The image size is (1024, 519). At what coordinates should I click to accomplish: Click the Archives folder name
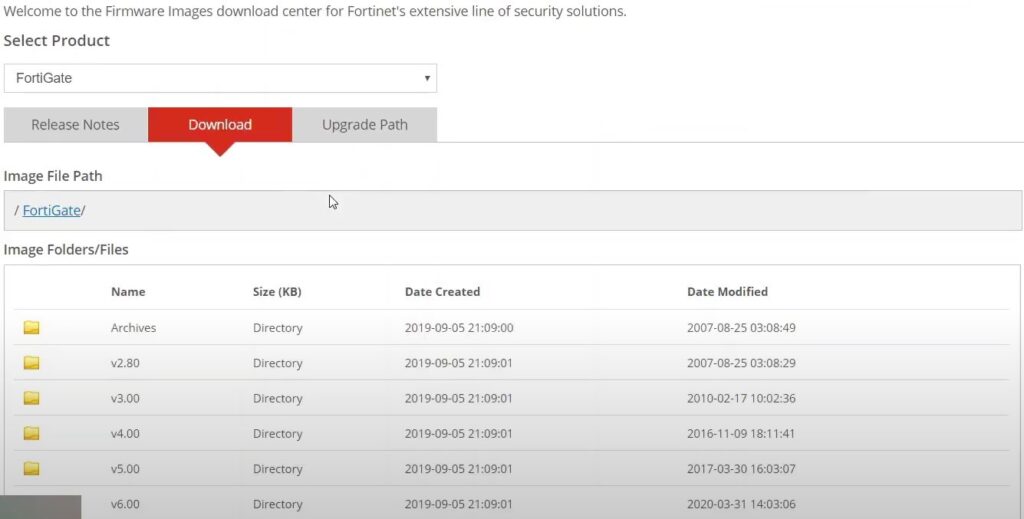[133, 328]
